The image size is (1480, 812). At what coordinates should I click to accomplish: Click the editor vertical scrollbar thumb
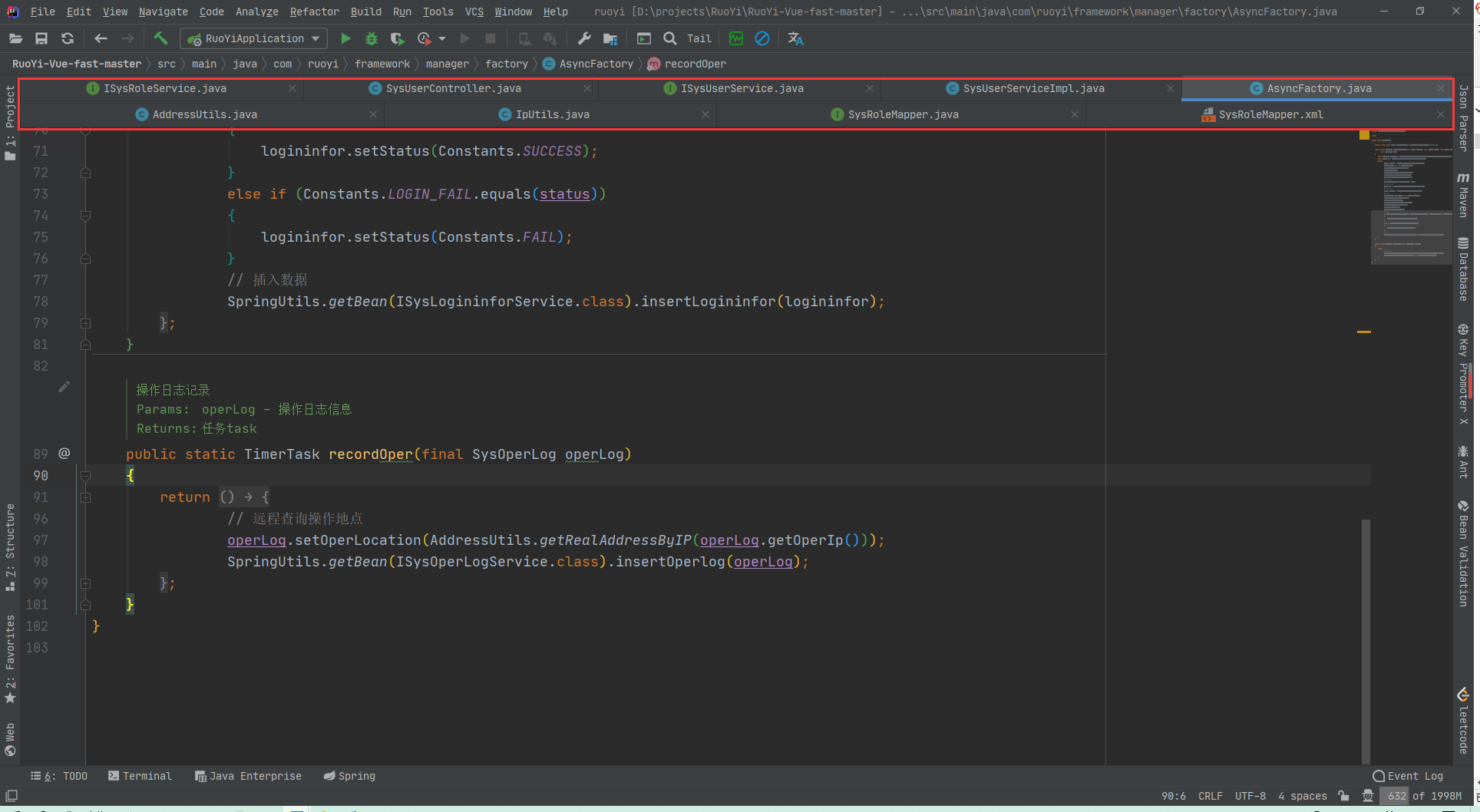click(1366, 641)
